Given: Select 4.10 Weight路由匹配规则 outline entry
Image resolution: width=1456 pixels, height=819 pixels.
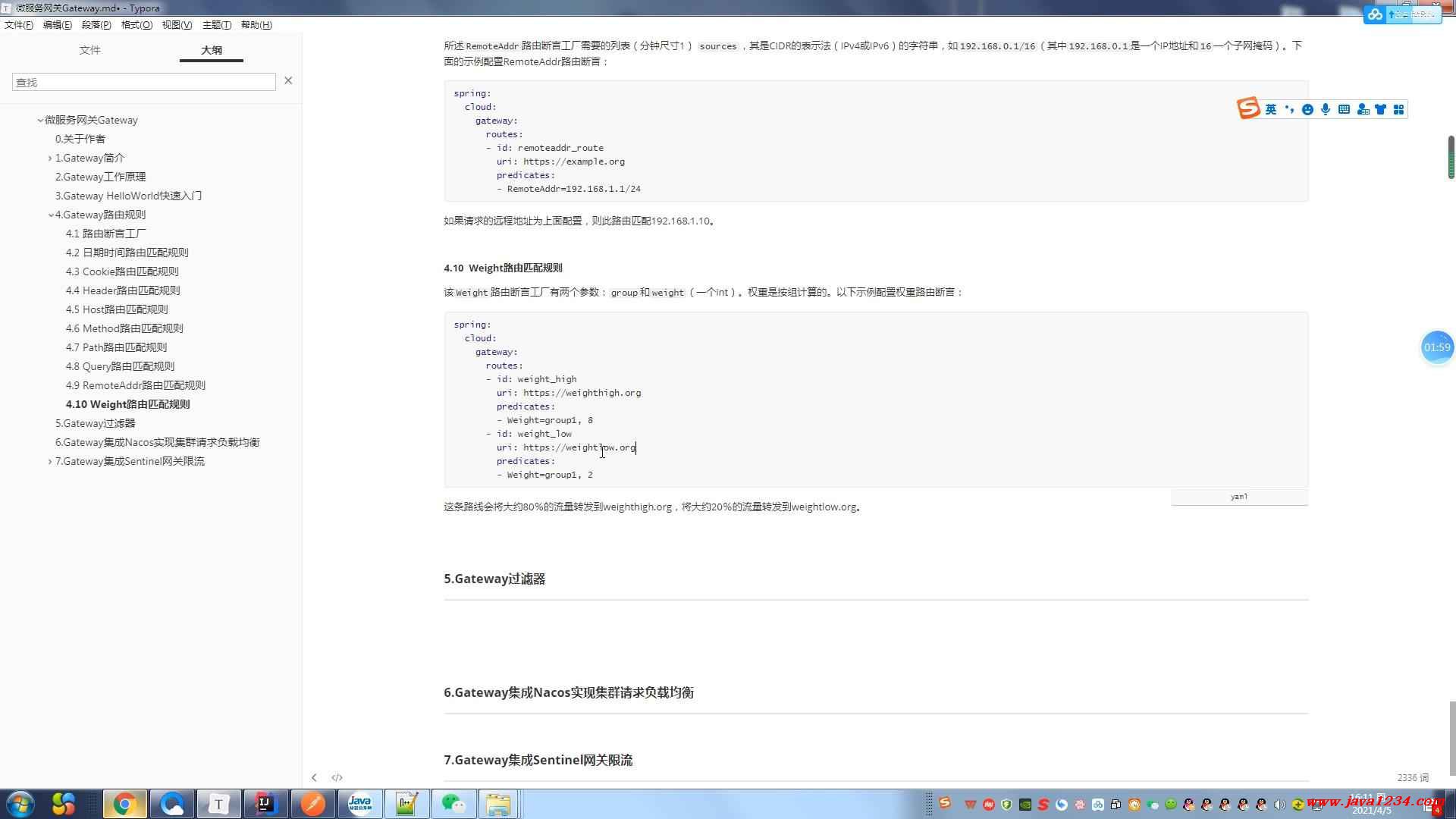Looking at the screenshot, I should (x=128, y=404).
